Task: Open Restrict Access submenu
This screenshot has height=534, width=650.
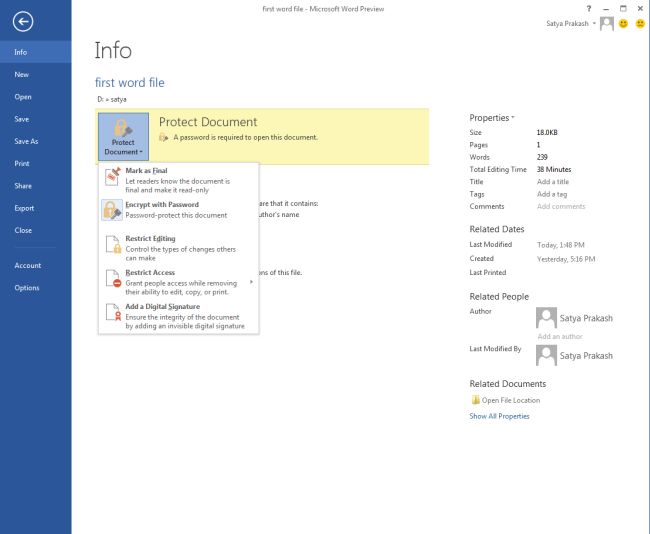Action: [x=179, y=282]
